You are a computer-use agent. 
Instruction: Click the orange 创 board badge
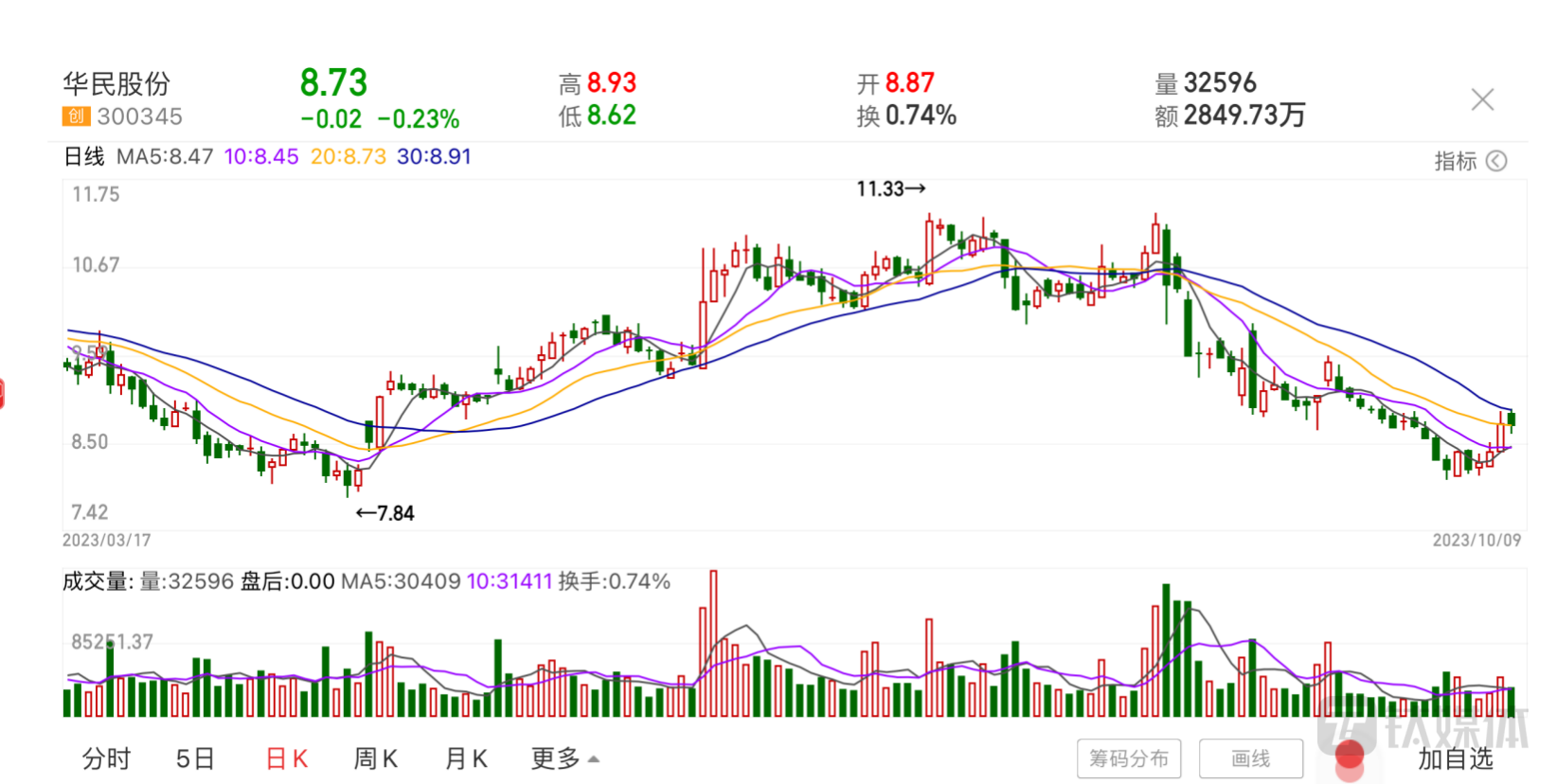(76, 116)
